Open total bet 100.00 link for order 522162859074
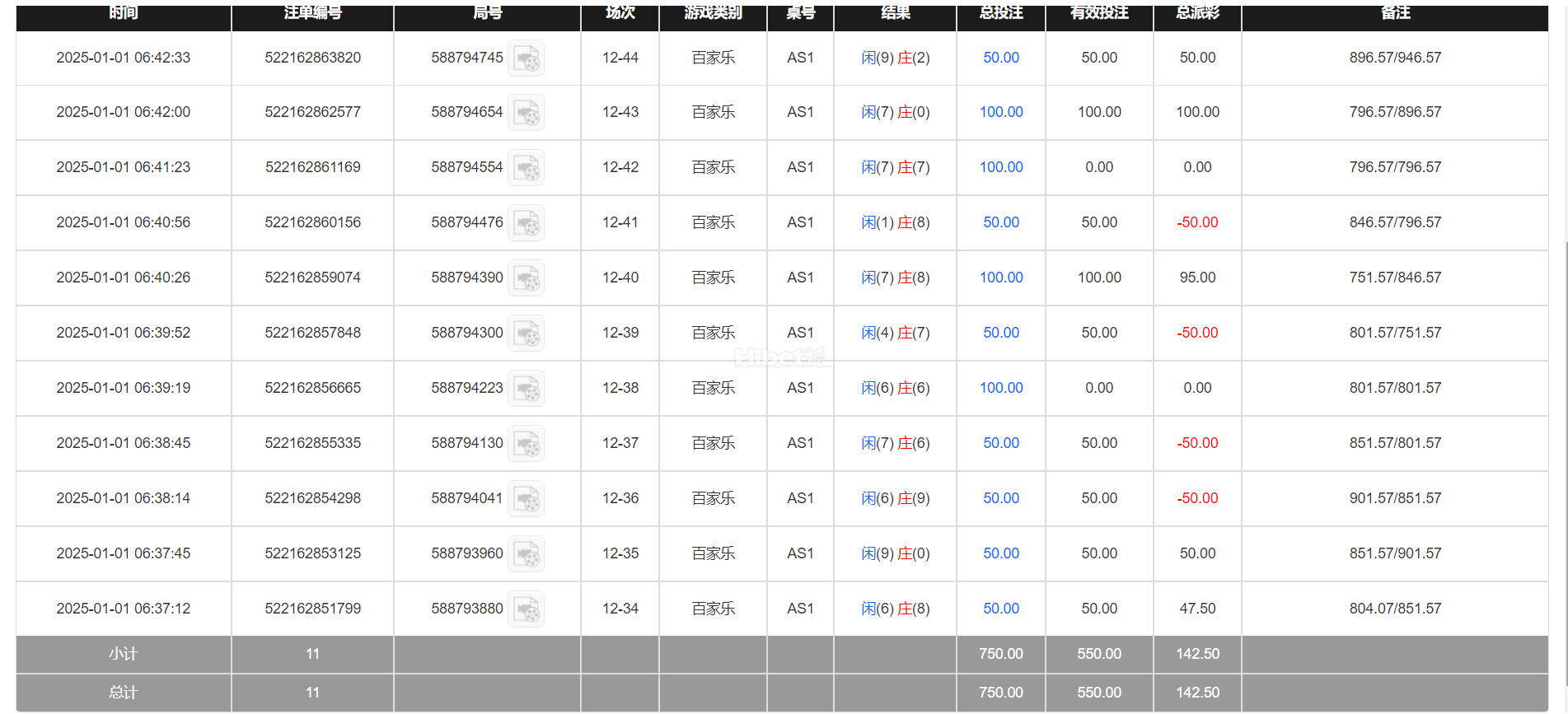The image size is (1568, 714). (x=1001, y=278)
